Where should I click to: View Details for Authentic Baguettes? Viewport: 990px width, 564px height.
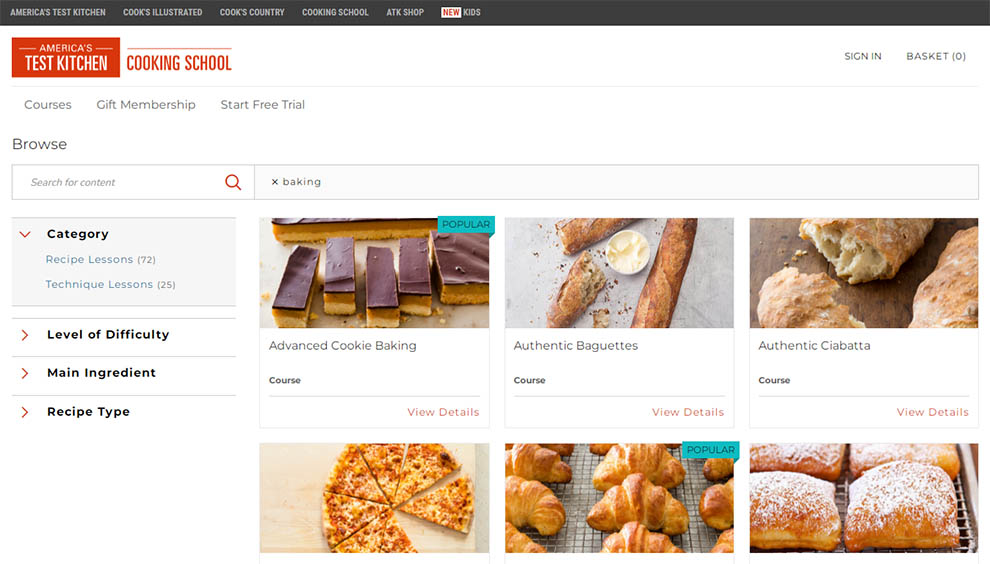tap(688, 412)
